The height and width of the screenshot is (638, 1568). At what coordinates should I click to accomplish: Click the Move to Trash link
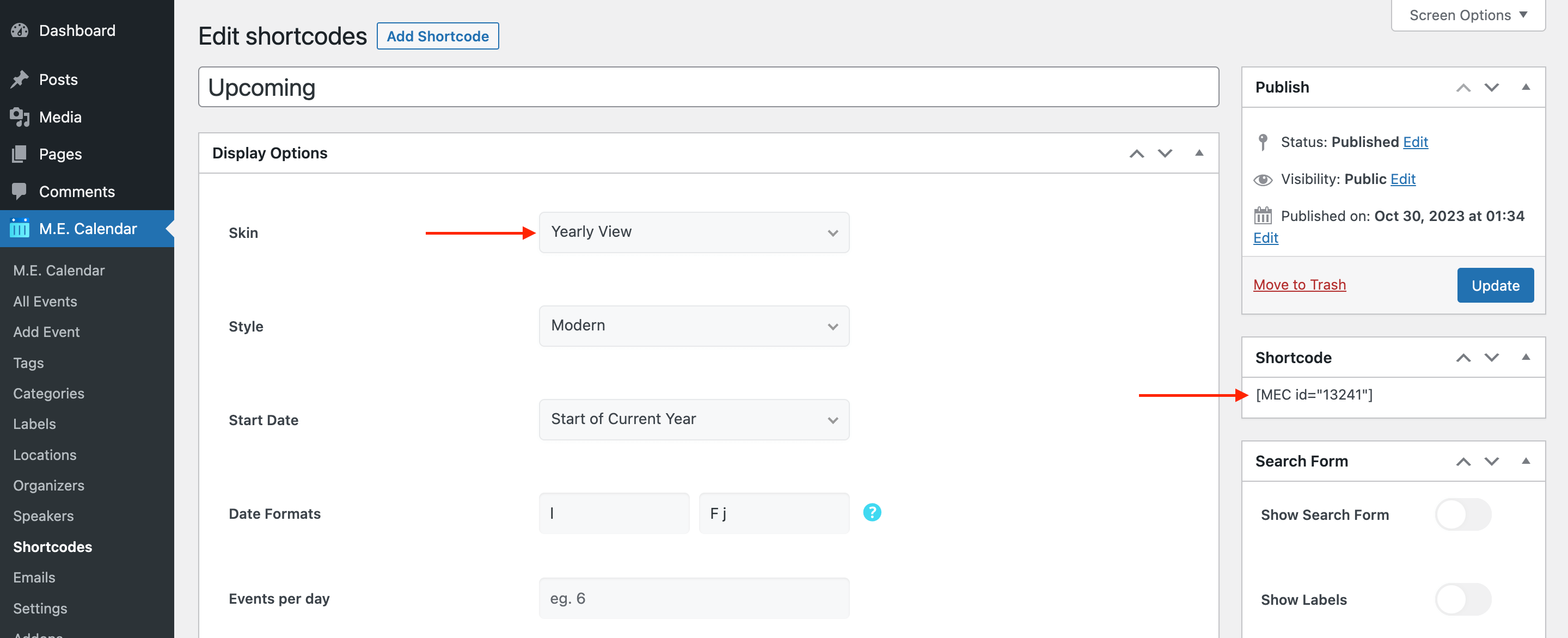[x=1300, y=285]
